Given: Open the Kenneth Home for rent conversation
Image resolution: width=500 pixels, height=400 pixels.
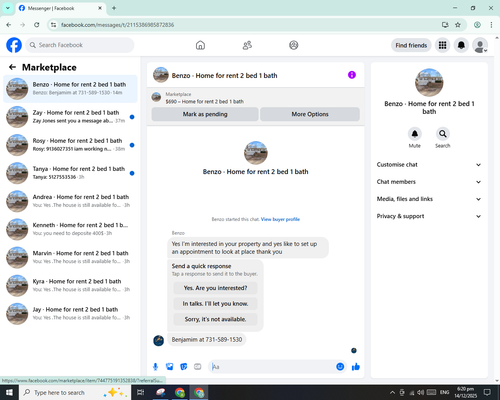Looking at the screenshot, I should pyautogui.click(x=70, y=229).
